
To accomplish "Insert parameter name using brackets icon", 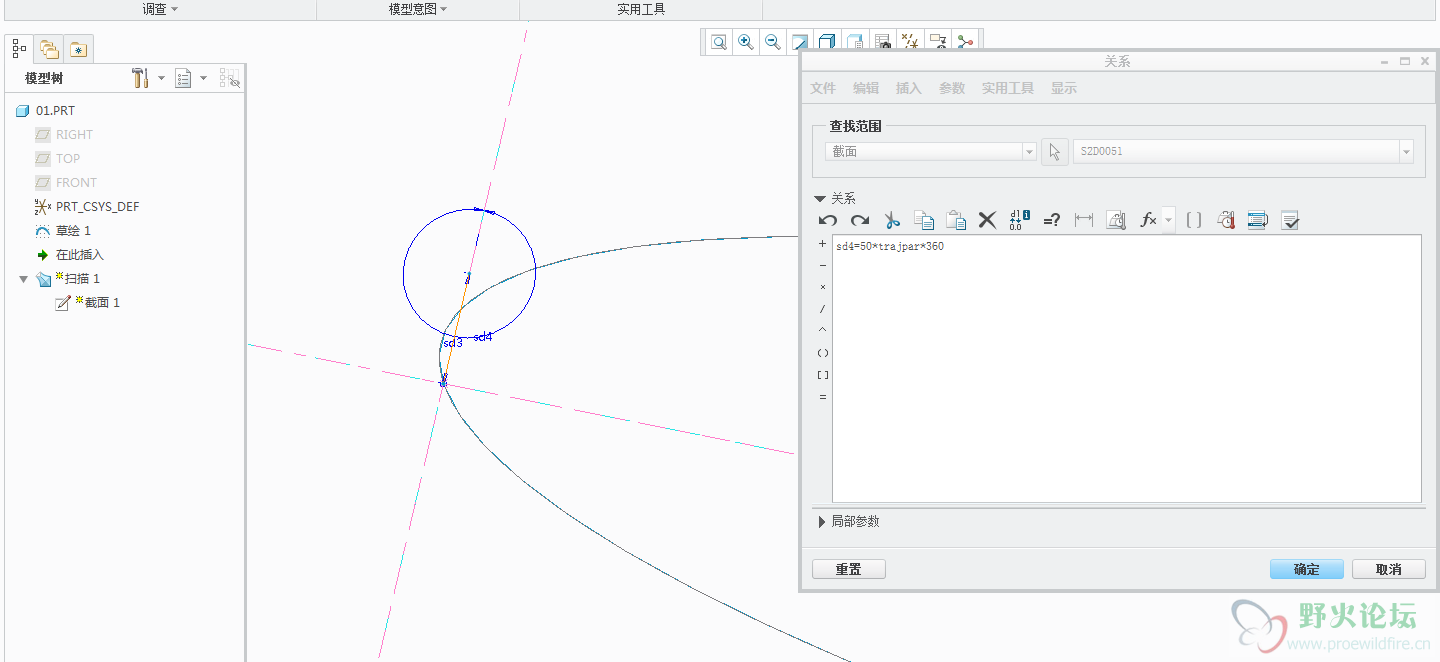I will pos(1194,220).
